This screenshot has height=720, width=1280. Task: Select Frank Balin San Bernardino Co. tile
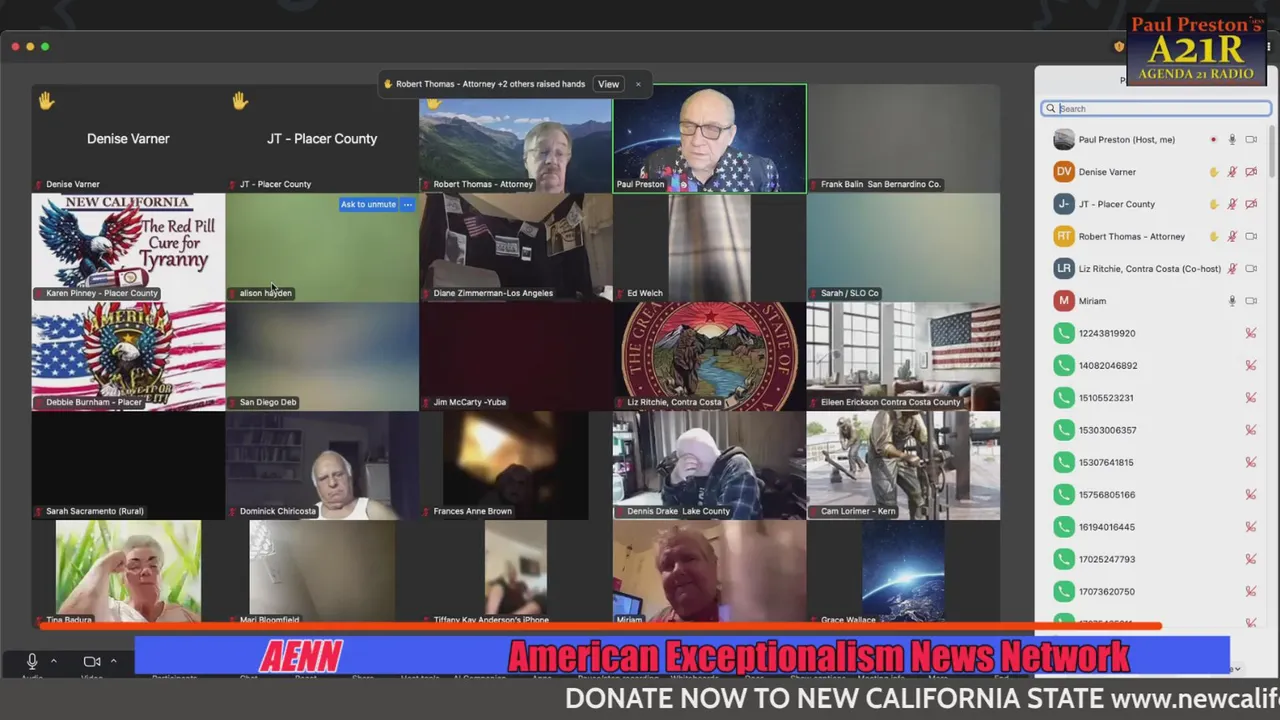click(903, 138)
